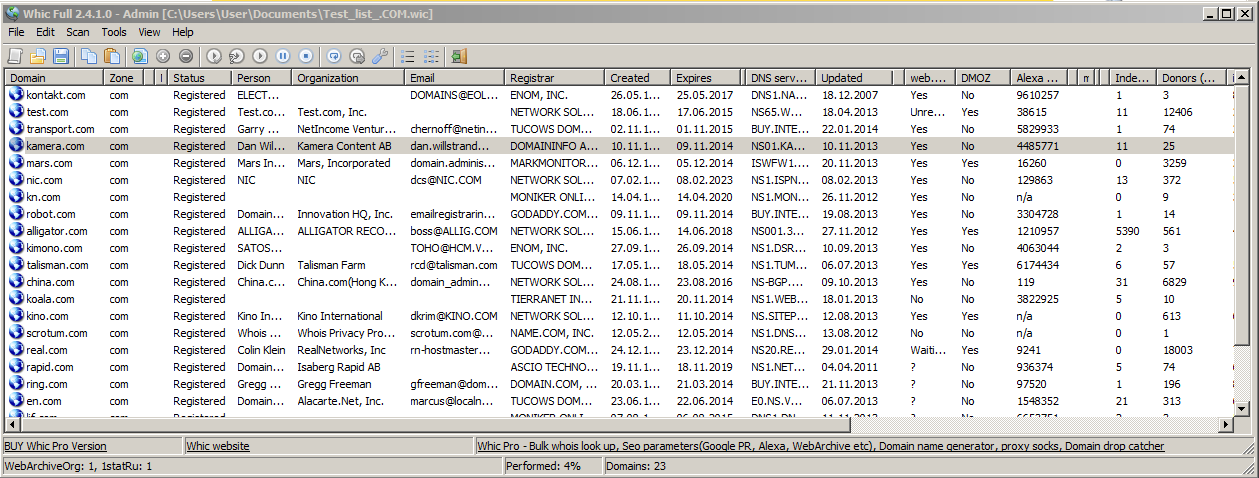Screen dimensions: 1259x478
Task: Select the kontakt.com domain row
Action: [617, 95]
